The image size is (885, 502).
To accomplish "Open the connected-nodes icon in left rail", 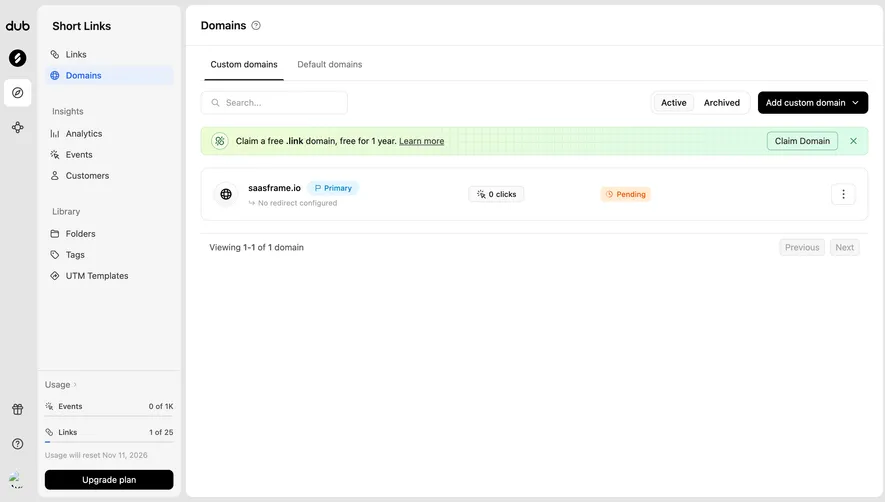I will point(17,127).
